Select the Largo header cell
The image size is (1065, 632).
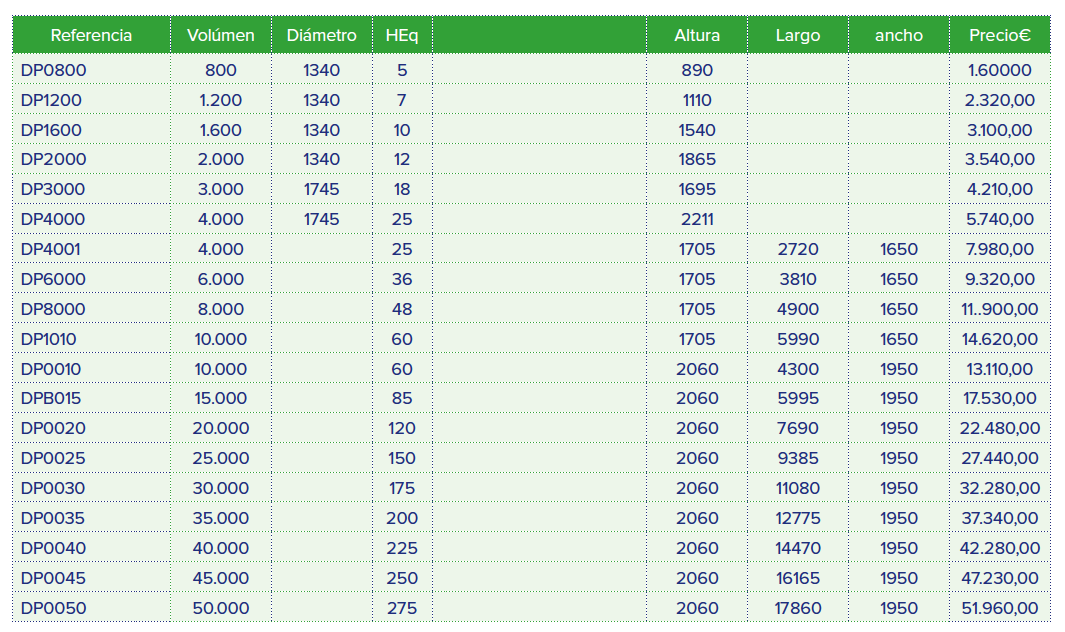click(797, 35)
